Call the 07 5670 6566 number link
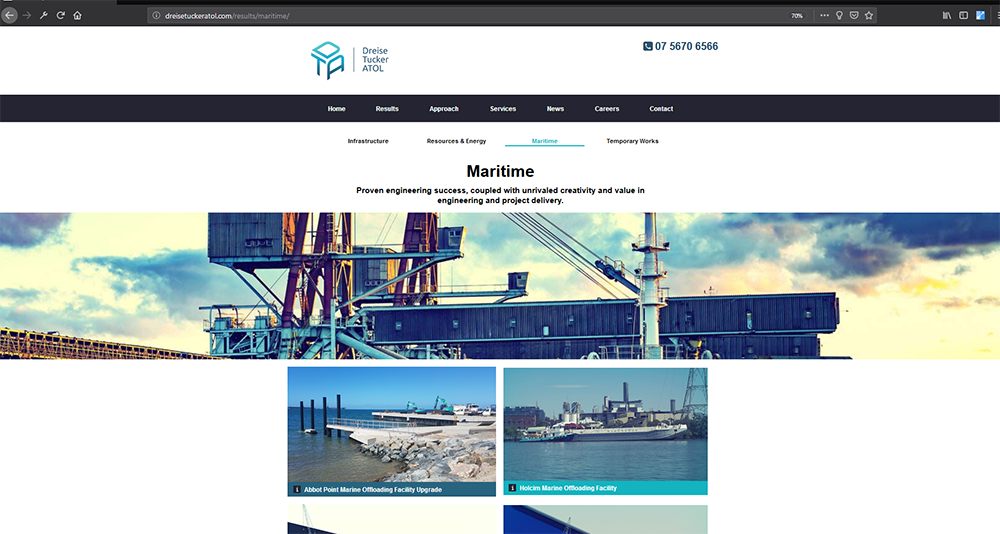Viewport: 1000px width, 534px height. point(686,46)
